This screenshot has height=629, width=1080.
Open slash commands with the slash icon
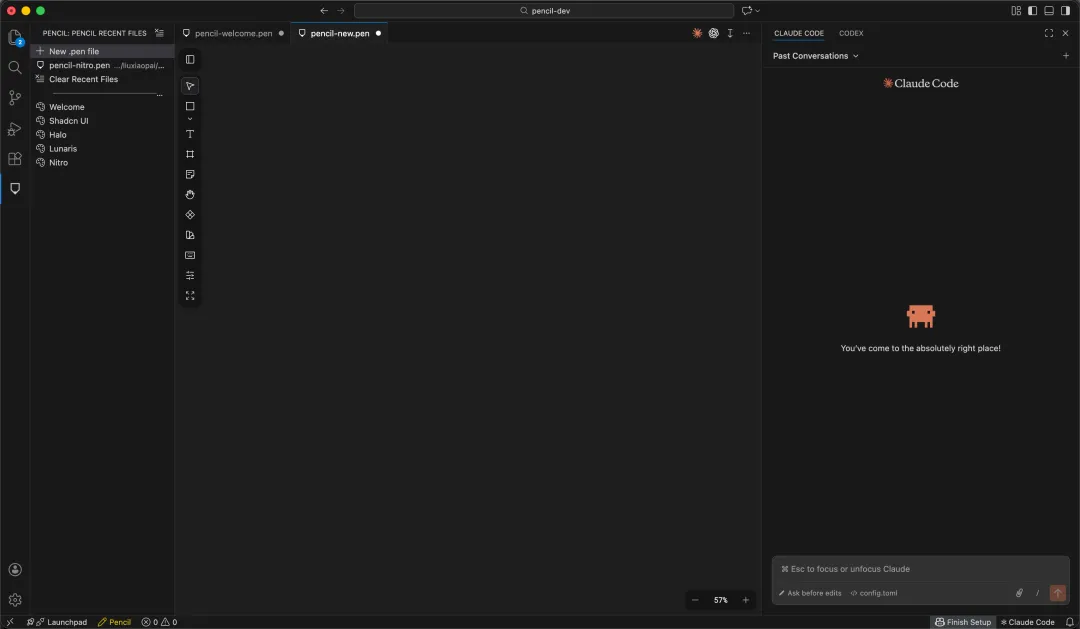pyautogui.click(x=1037, y=593)
